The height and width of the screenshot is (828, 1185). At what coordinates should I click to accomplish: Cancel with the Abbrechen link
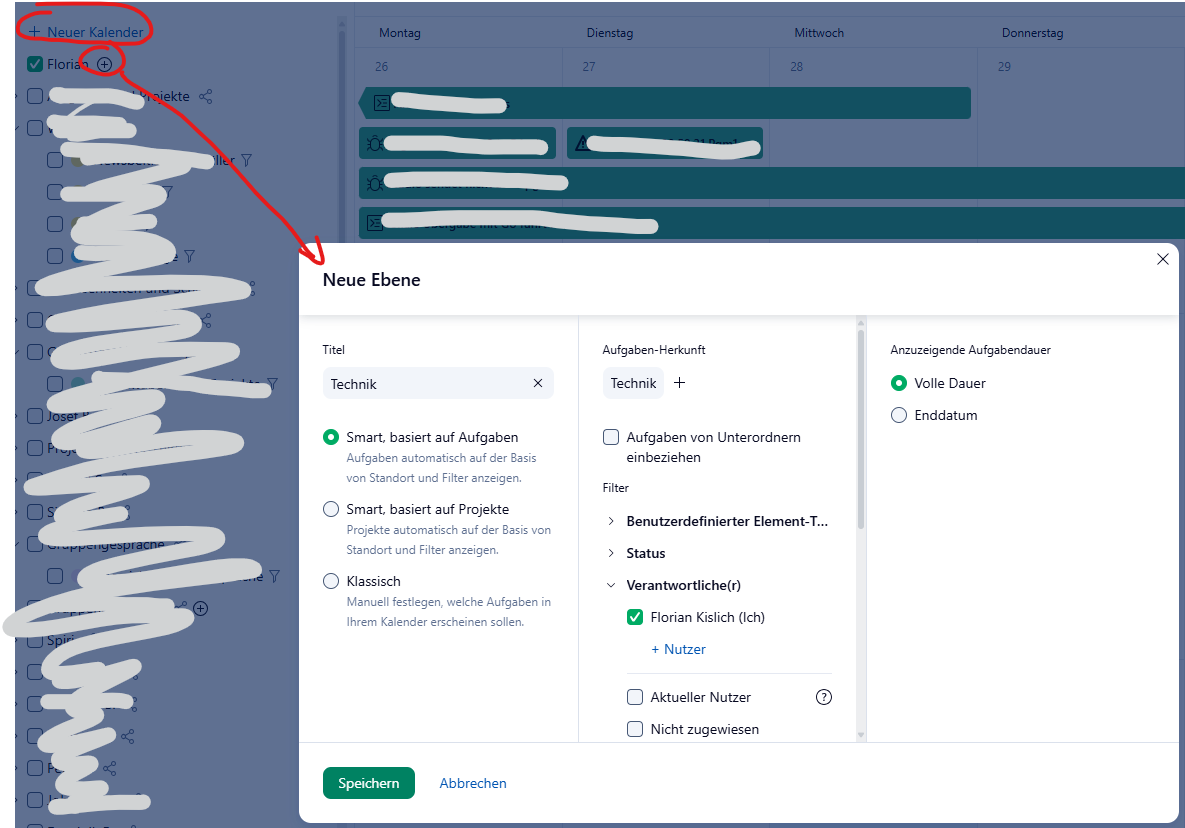(x=473, y=783)
